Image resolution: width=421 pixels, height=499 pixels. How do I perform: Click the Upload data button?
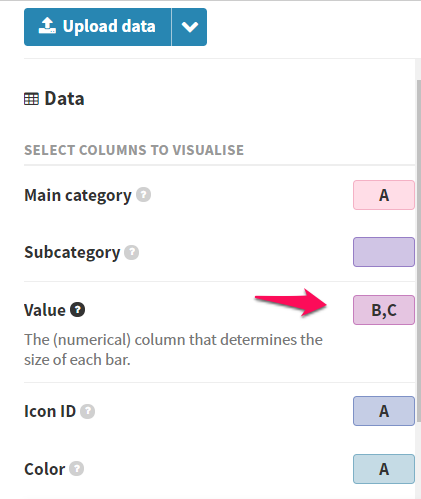97,27
